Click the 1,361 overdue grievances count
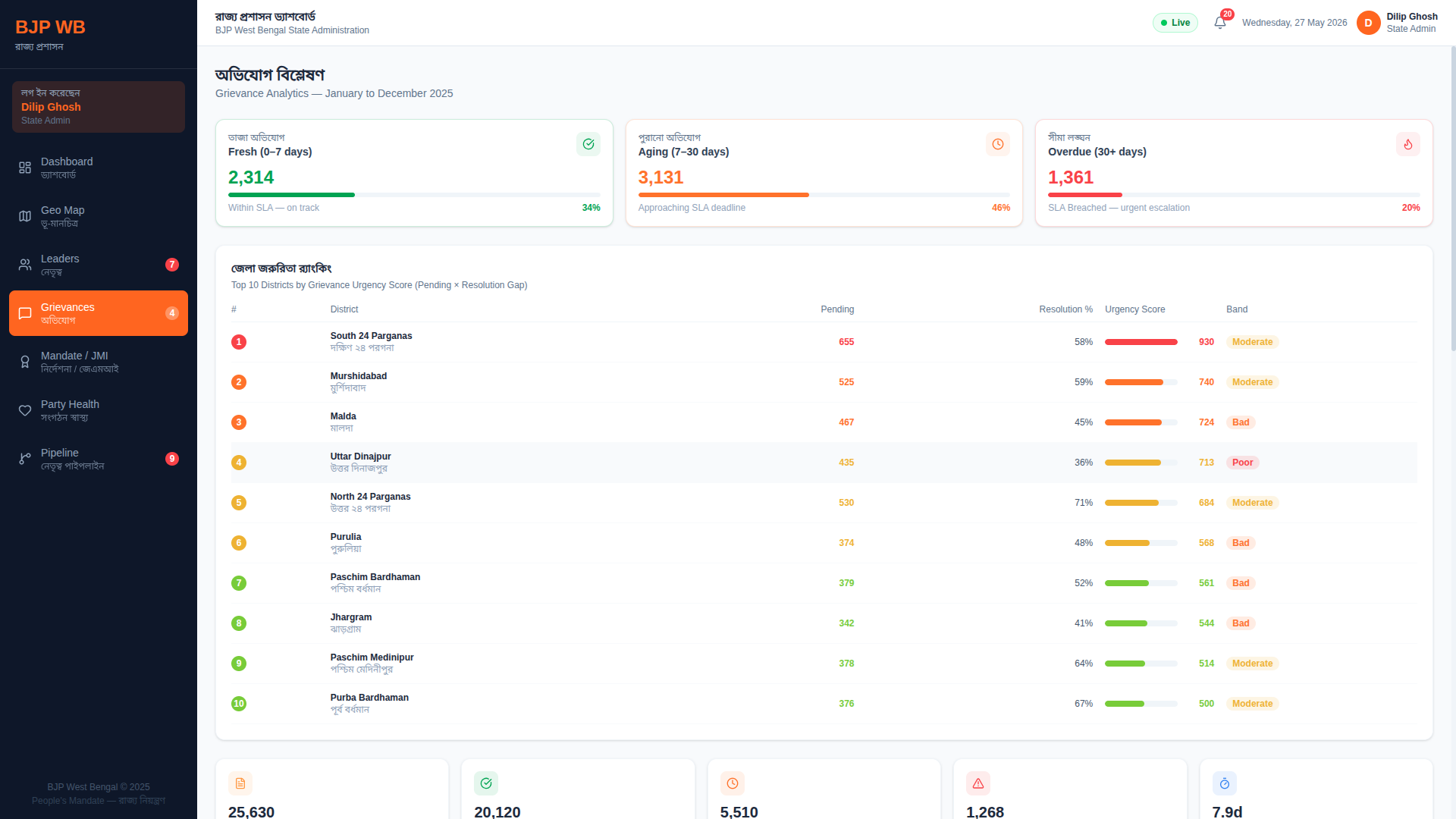 (x=1071, y=177)
